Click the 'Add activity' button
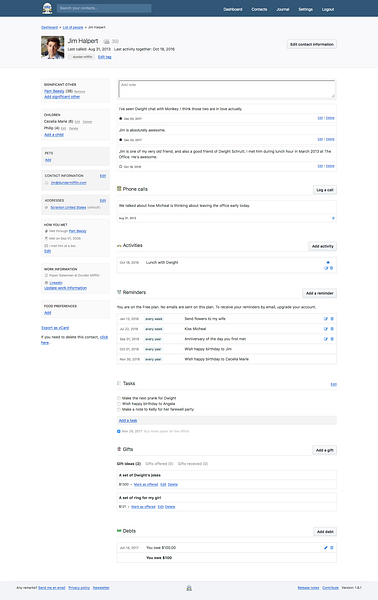 (x=323, y=246)
